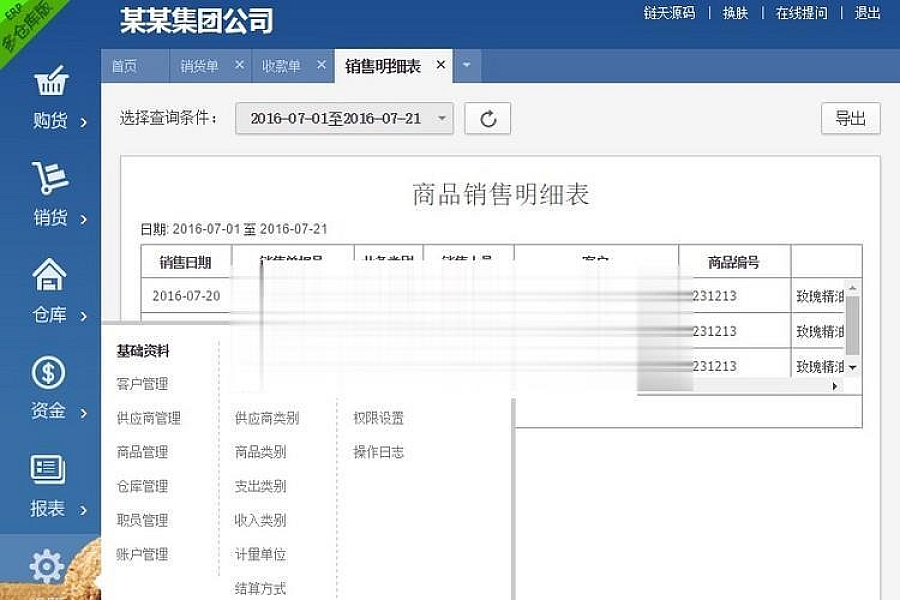This screenshot has height=600, width=900.
Task: Open the tab list dropdown arrow
Action: pyautogui.click(x=467, y=65)
